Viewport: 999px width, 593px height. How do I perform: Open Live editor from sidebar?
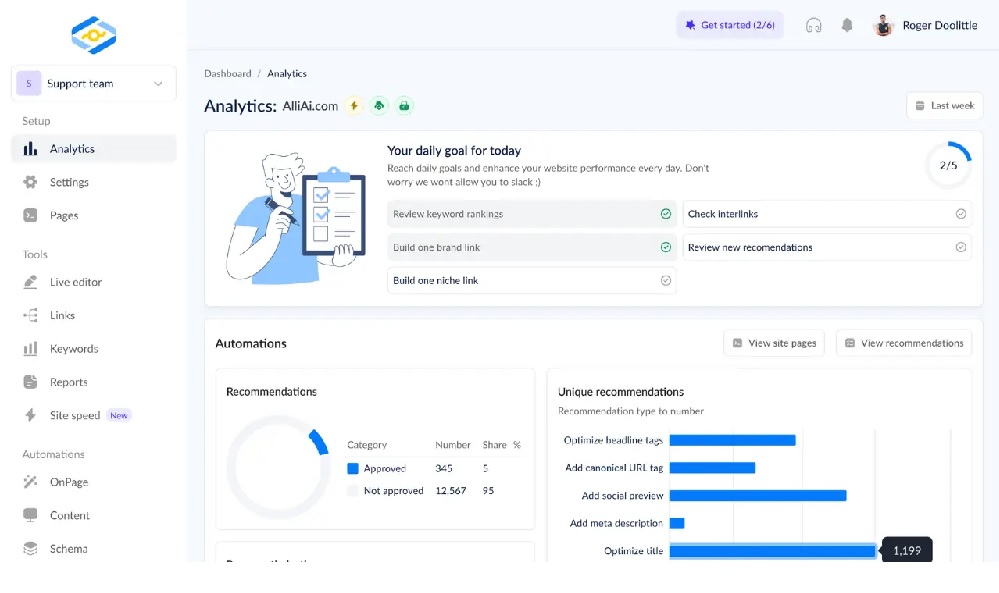tap(75, 282)
